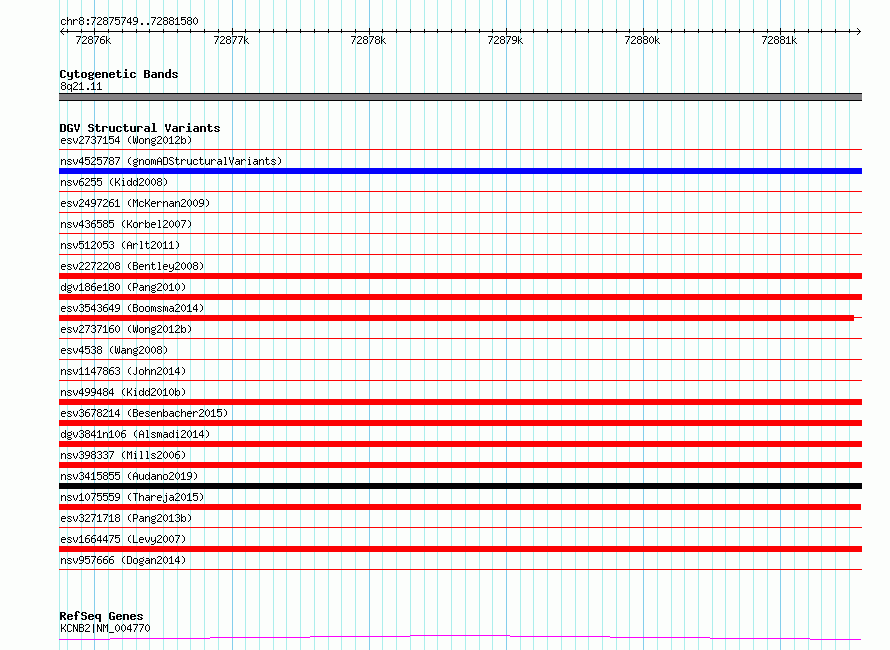
Task: Click the esv2272208 (Bentley2008) label
Action: (x=132, y=266)
